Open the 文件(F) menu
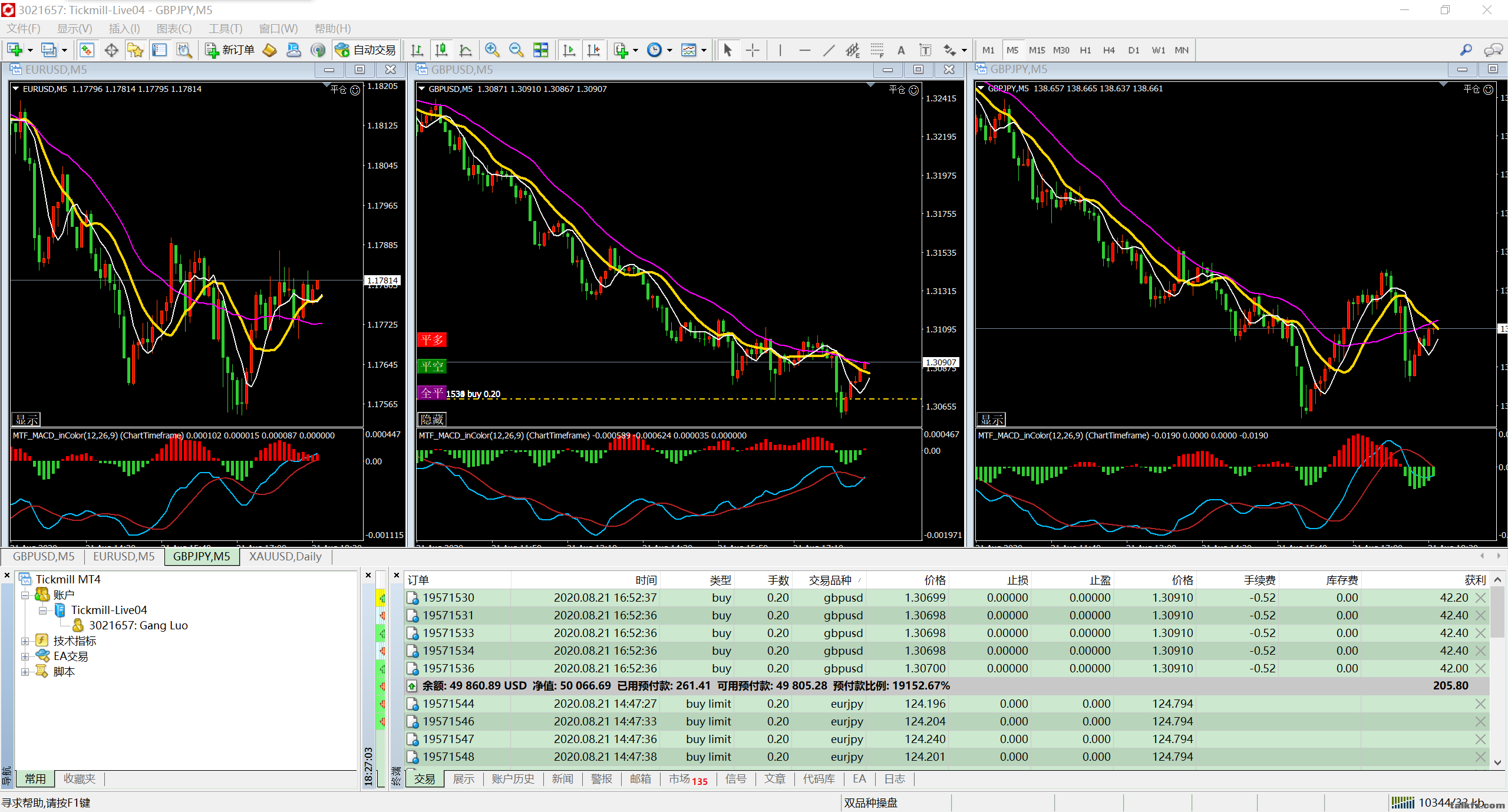The image size is (1508, 812). coord(24,28)
